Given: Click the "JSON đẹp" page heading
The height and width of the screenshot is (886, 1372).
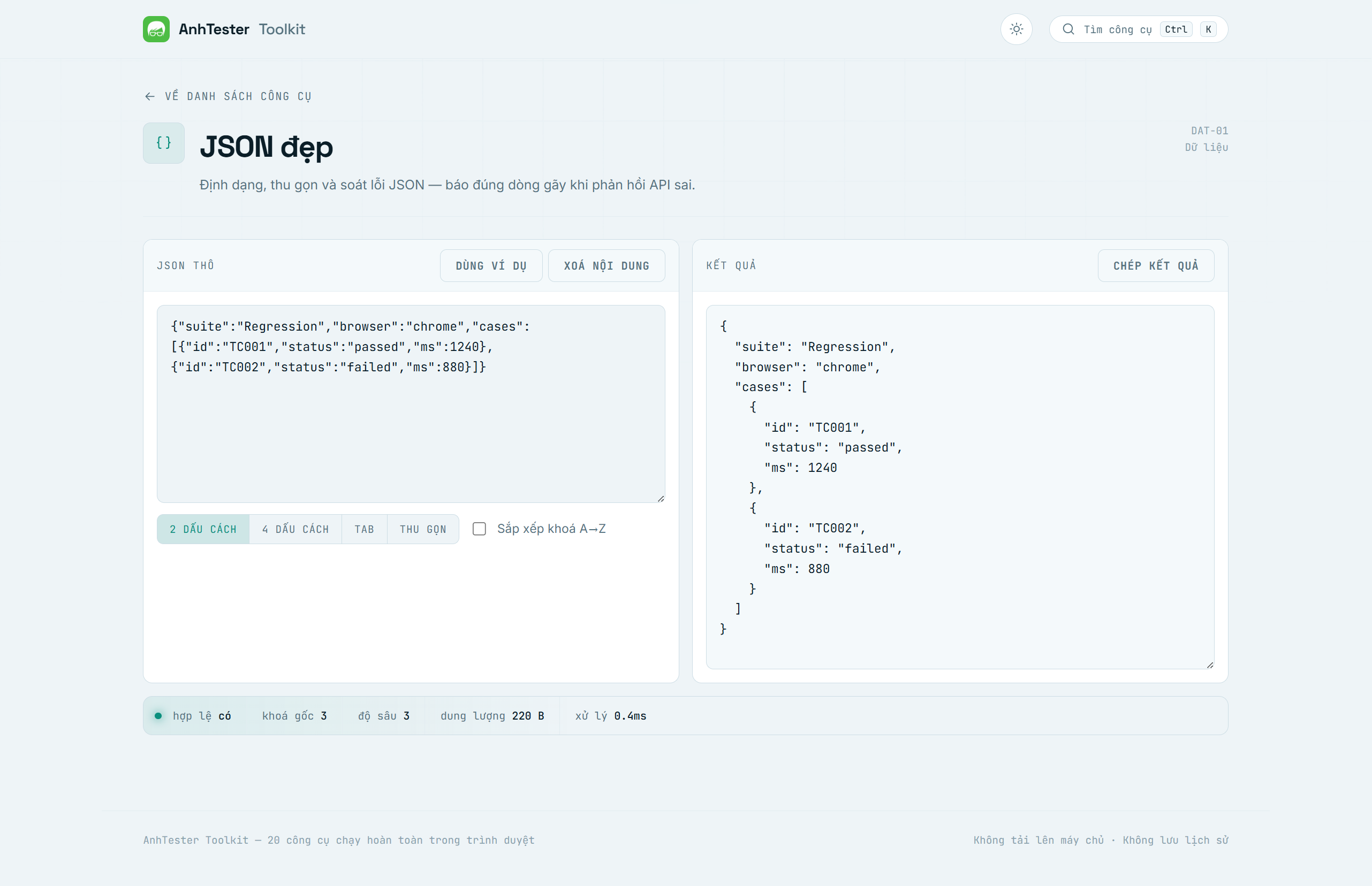Looking at the screenshot, I should click(267, 146).
